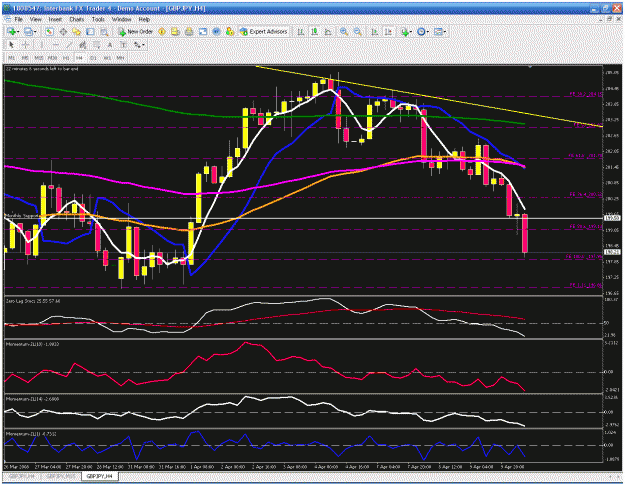Toggle the Navigator panel icon

pyautogui.click(x=77, y=31)
